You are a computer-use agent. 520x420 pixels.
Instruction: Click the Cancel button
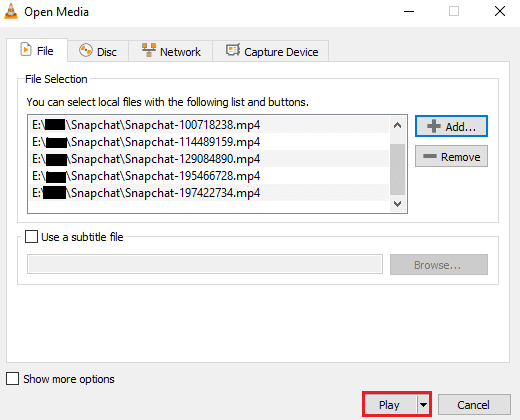tap(474, 405)
